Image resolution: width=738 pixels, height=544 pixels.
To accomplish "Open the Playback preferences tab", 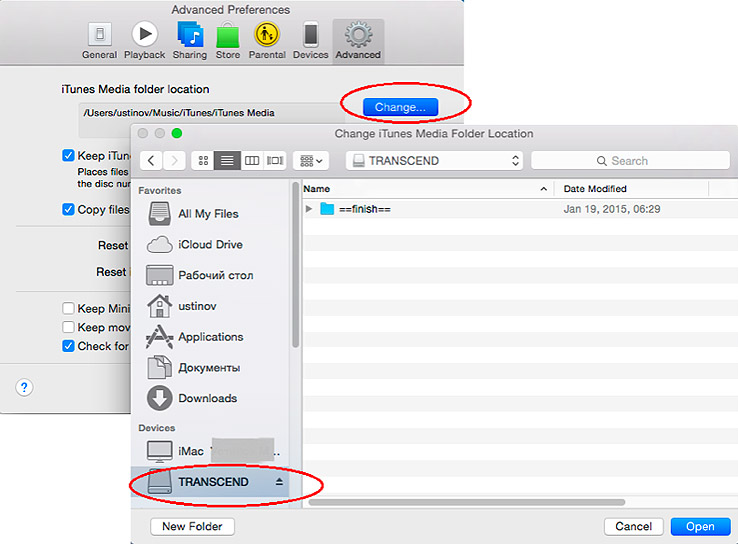I will click(x=144, y=41).
